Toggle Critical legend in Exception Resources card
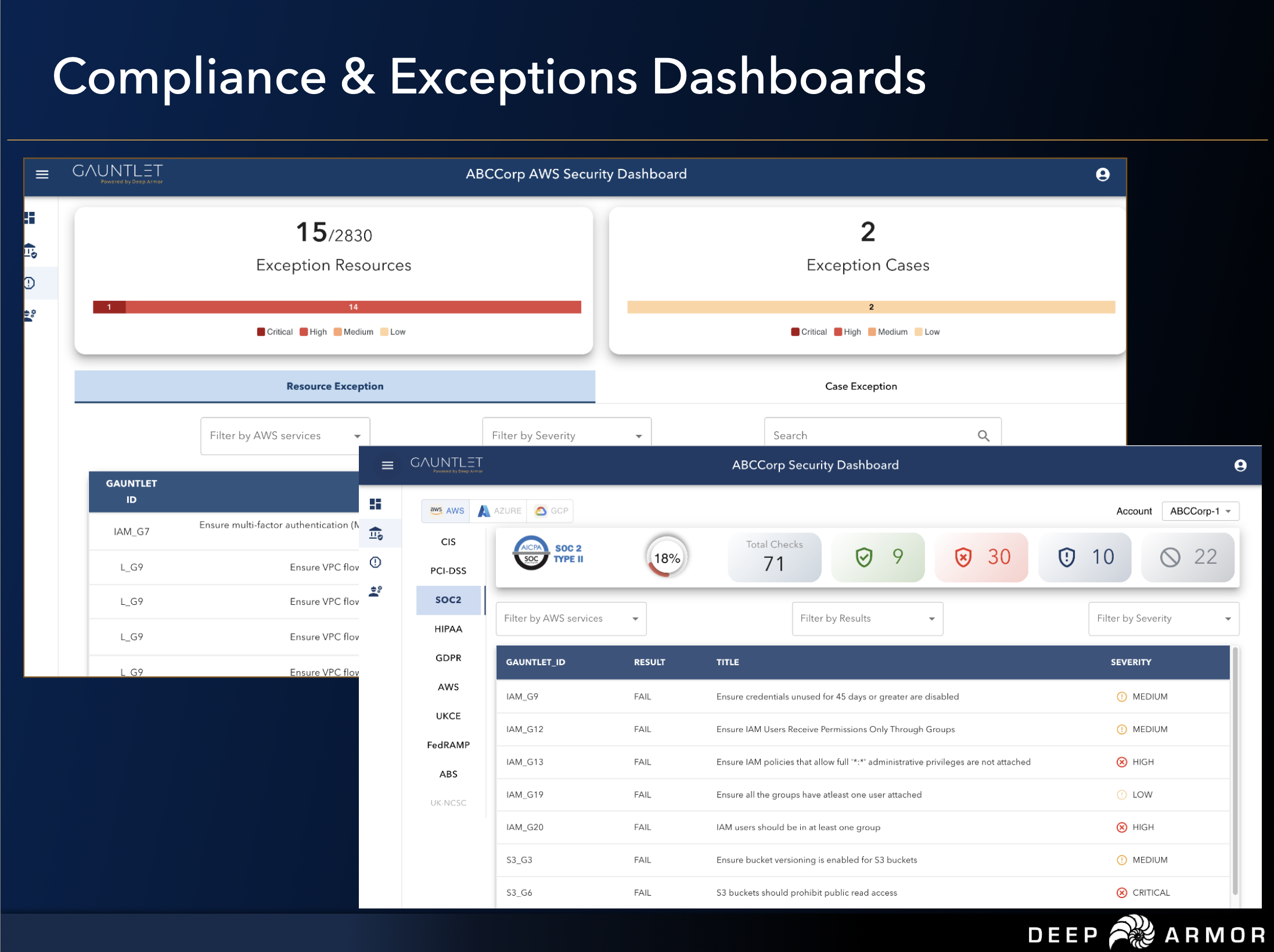Viewport: 1274px width, 952px height. [x=275, y=332]
